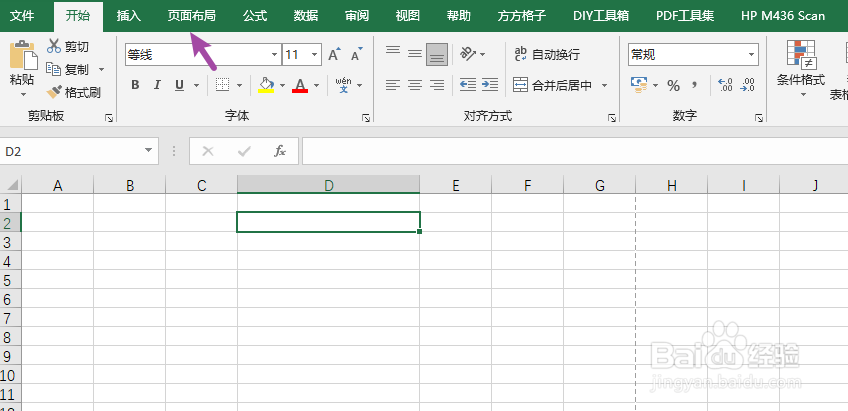Screen dimensions: 848x411
Task: Click the wén phonetic guide icon
Action: (x=343, y=85)
